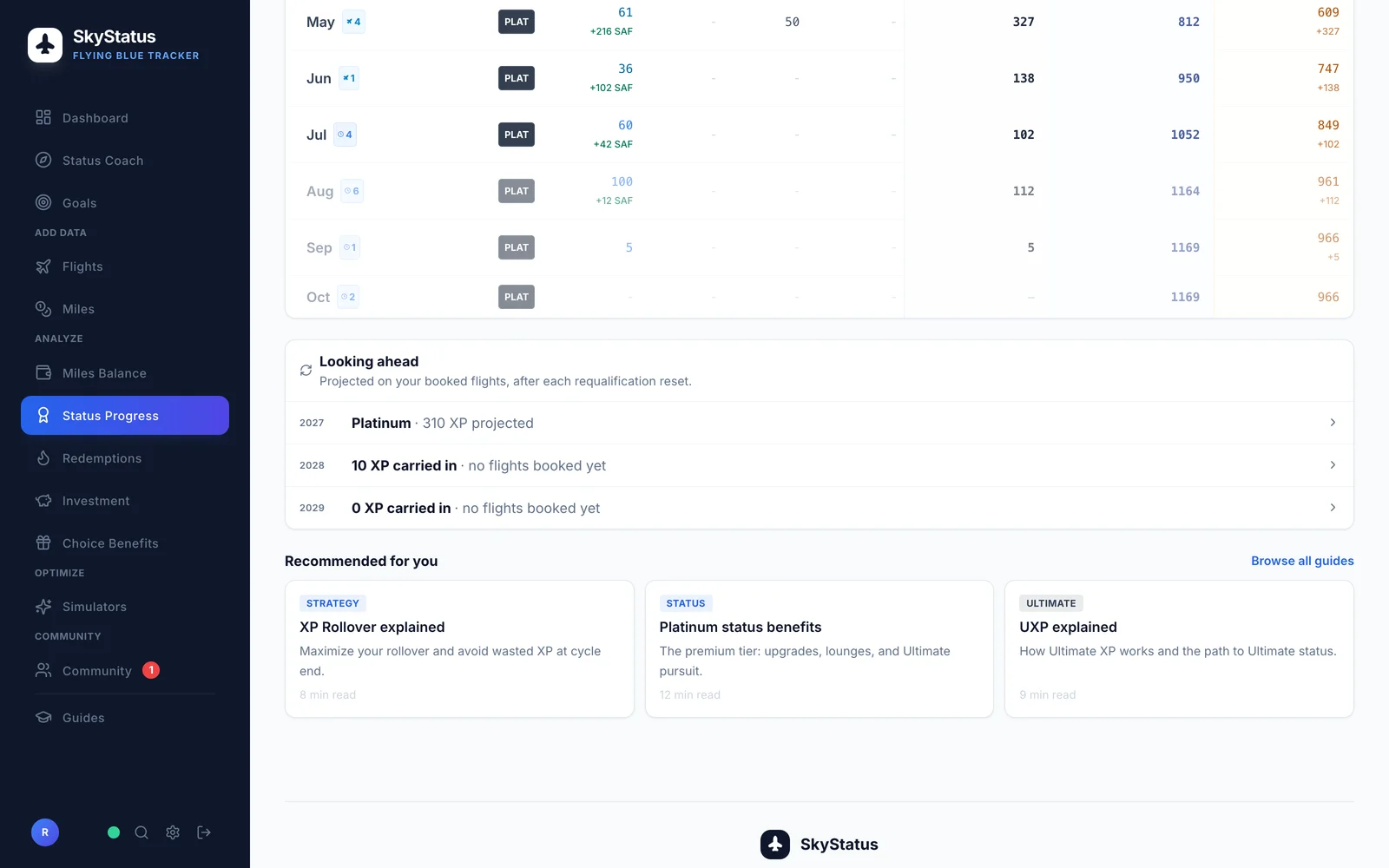Click the log out icon
The height and width of the screenshot is (868, 1389).
[204, 832]
